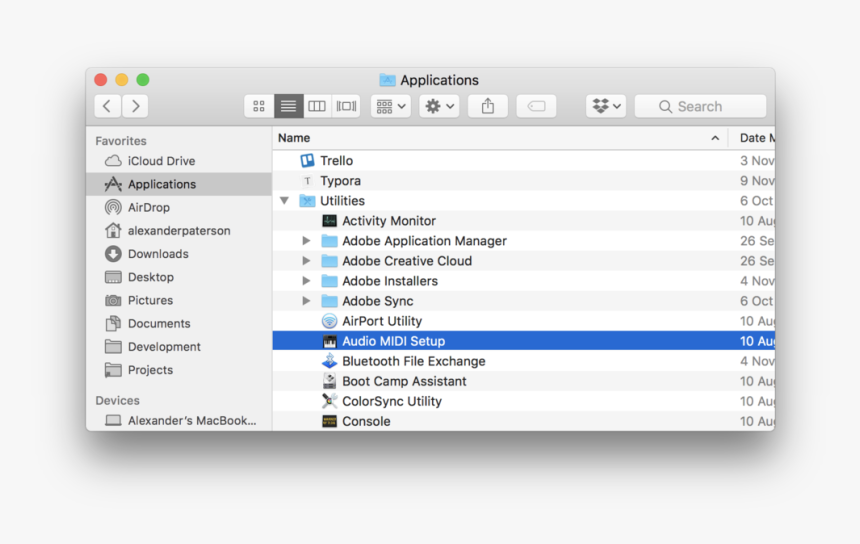Select Applications in the sidebar

(179, 184)
